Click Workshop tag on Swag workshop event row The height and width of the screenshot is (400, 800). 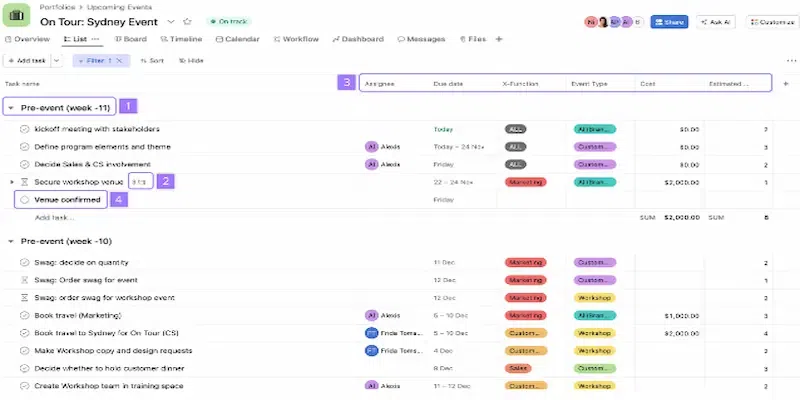click(x=594, y=297)
